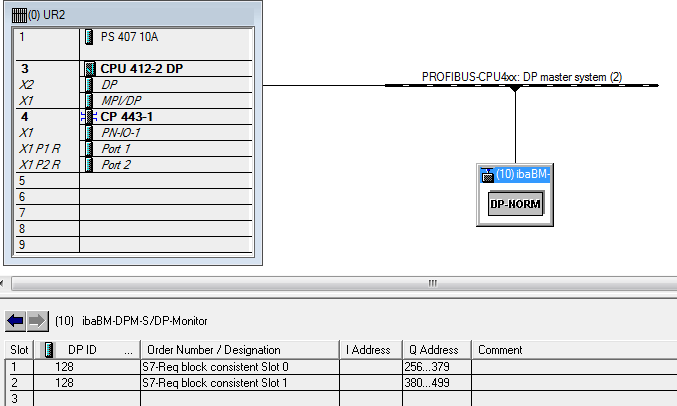The width and height of the screenshot is (677, 406).
Task: Select empty rack slot 6
Action: pos(133,197)
